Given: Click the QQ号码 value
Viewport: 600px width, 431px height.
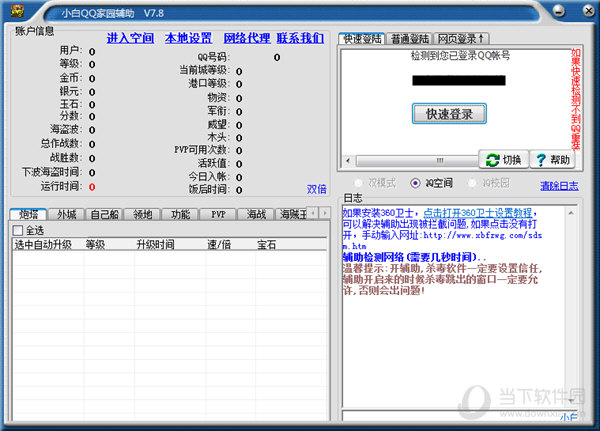Looking at the screenshot, I should point(277,57).
